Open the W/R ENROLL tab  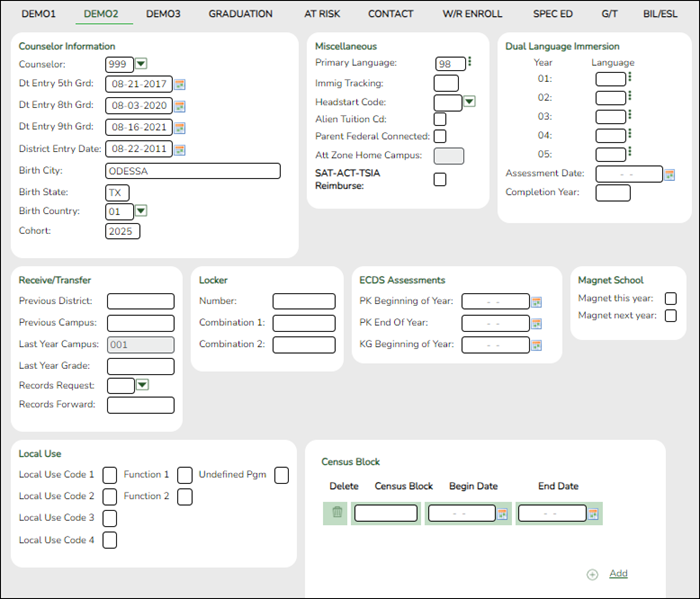click(472, 14)
